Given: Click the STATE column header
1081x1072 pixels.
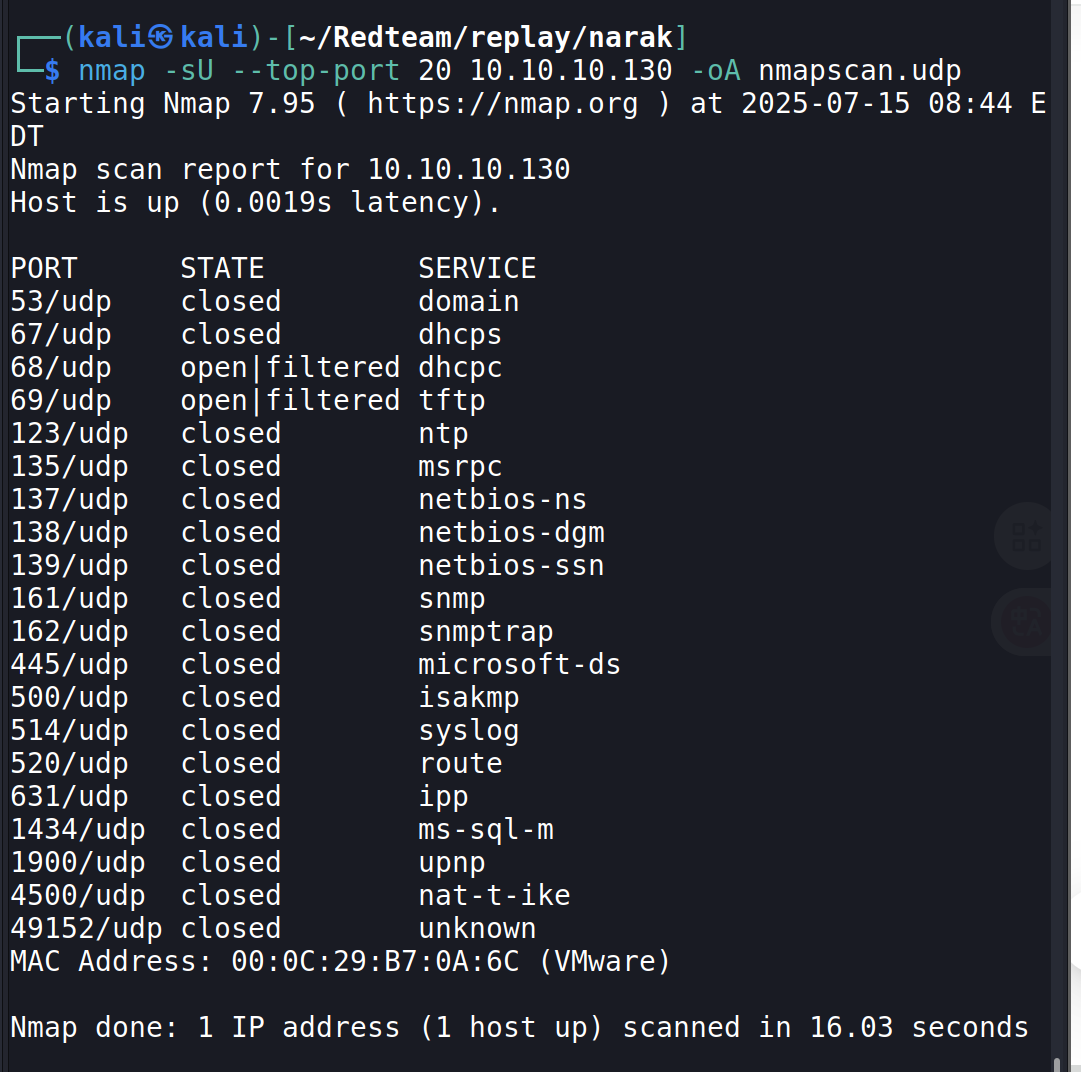Looking at the screenshot, I should [x=222, y=268].
